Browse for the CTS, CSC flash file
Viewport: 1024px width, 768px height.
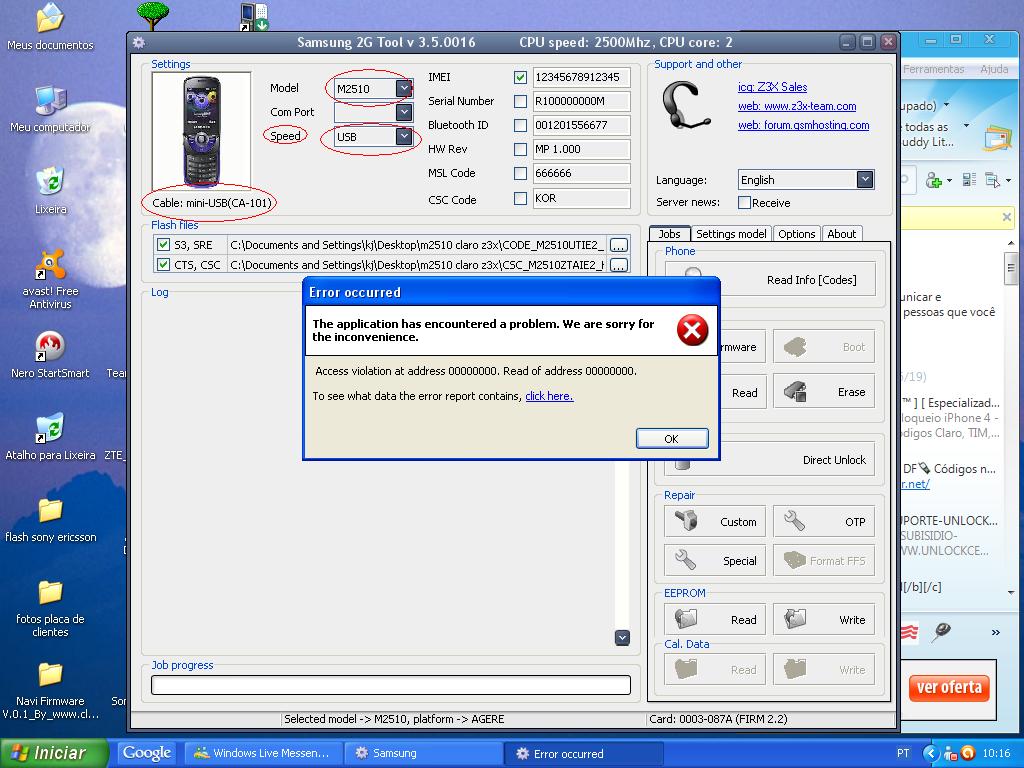click(618, 264)
